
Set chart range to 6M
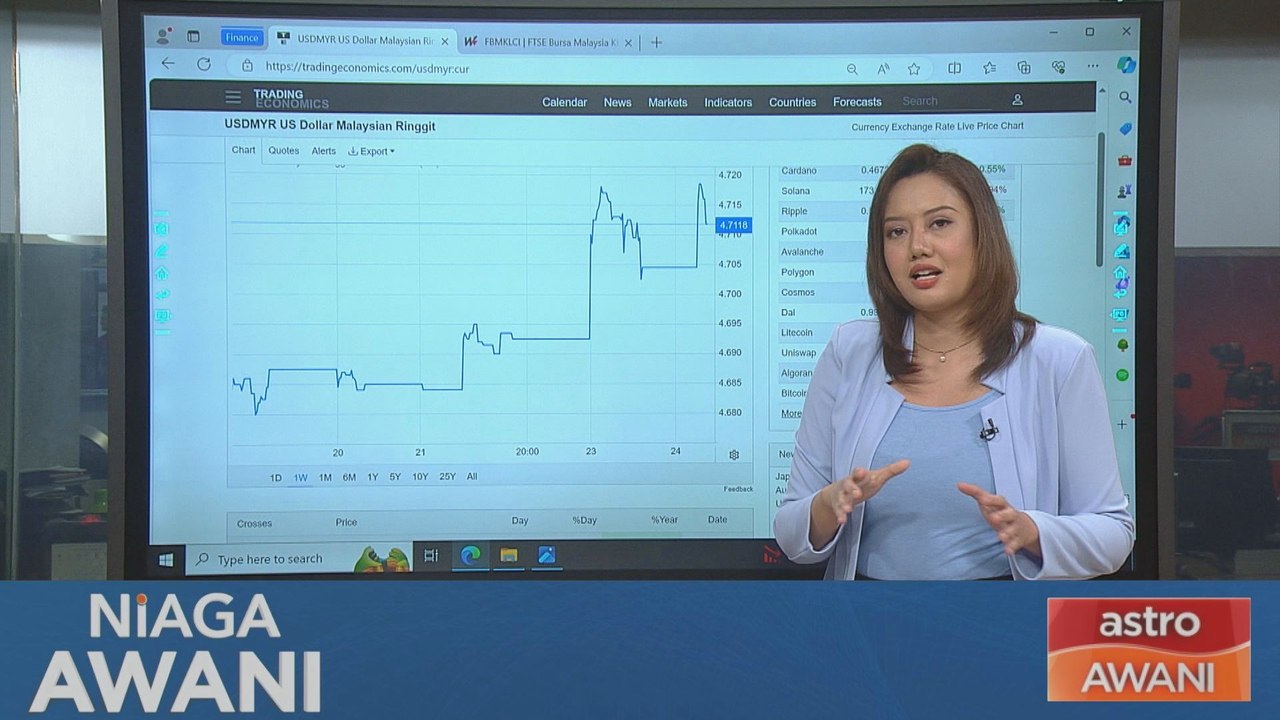coord(349,477)
